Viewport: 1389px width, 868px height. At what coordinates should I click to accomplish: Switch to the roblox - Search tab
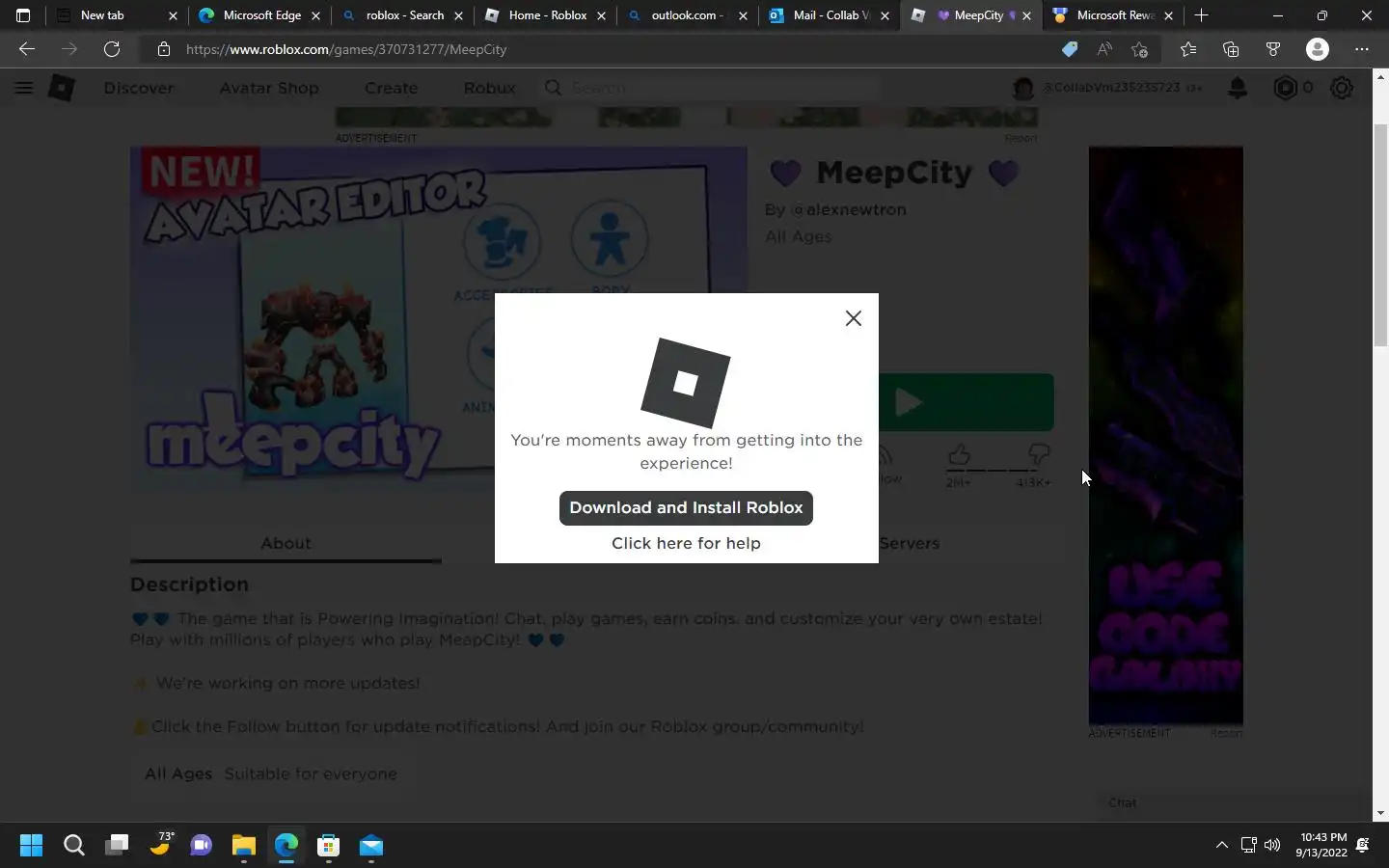pos(402,15)
